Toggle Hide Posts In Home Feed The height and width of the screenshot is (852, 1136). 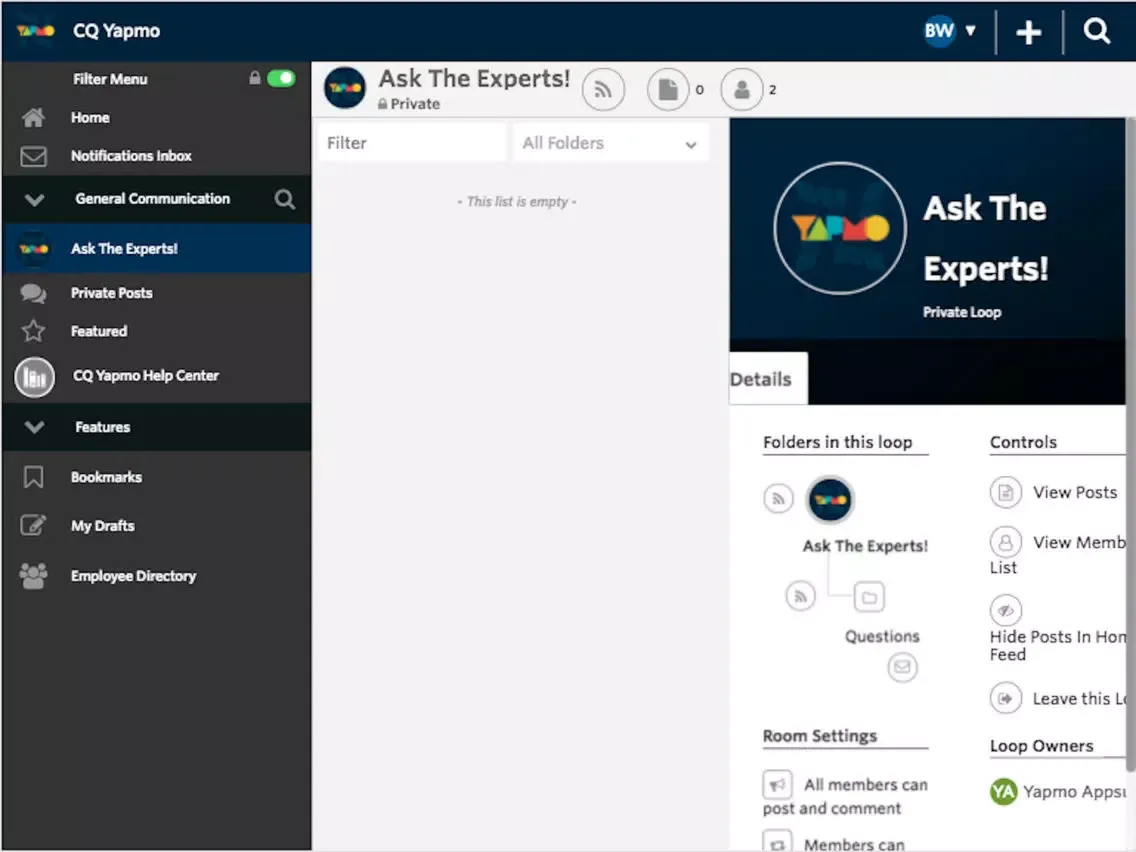point(1006,610)
